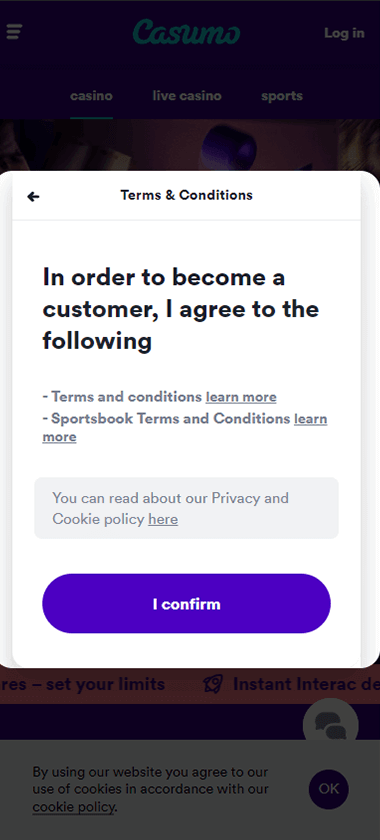Image resolution: width=380 pixels, height=840 pixels.
Task: Click the Log in link
Action: [x=344, y=33]
